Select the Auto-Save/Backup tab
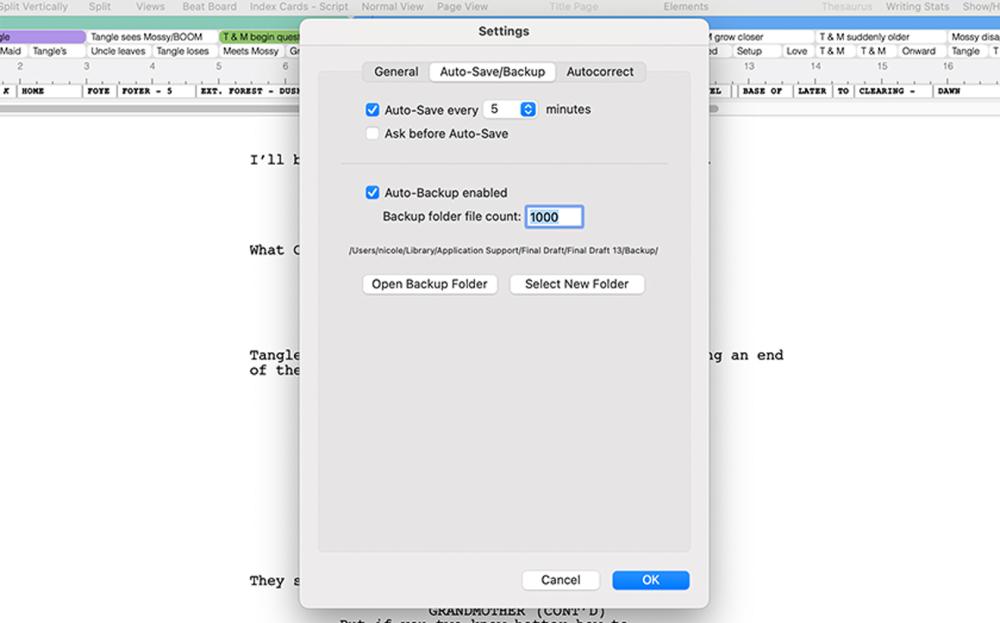This screenshot has height=623, width=1000. tap(492, 72)
